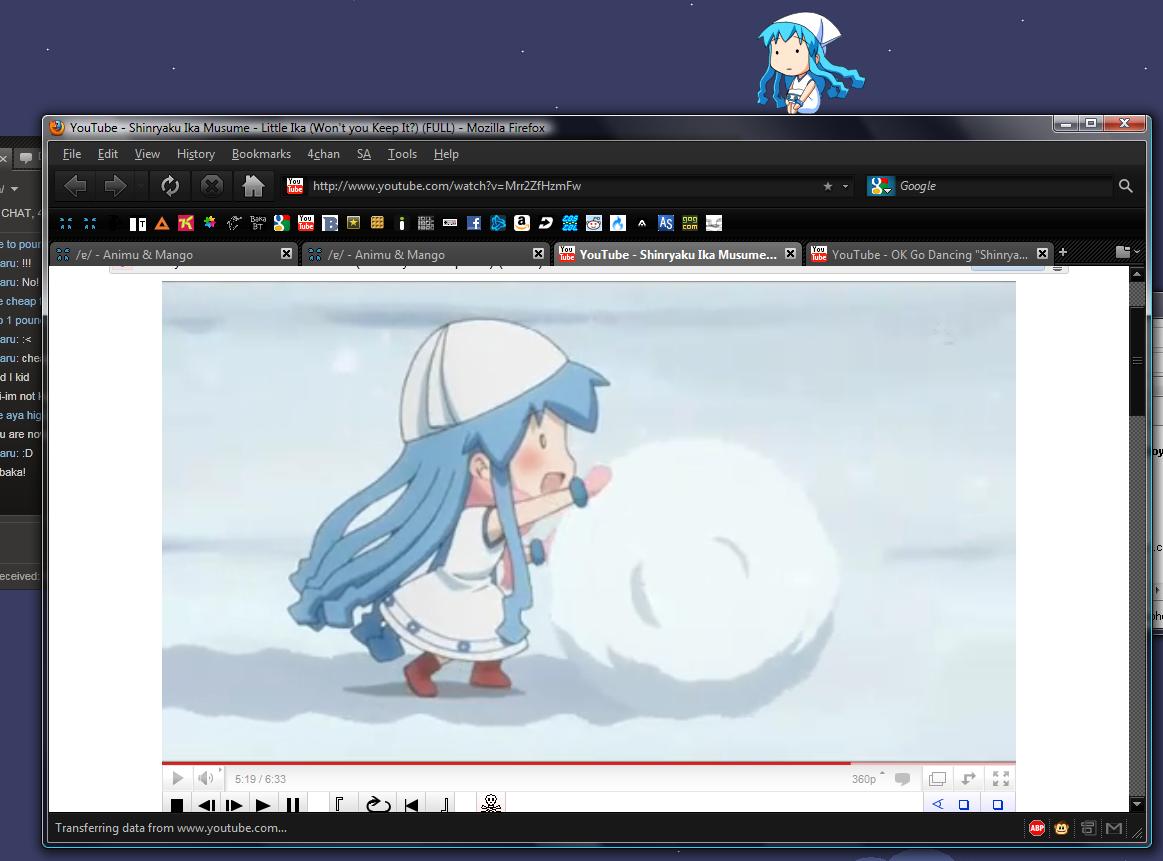
Task: Open the Bookmarks menu
Action: tap(261, 154)
